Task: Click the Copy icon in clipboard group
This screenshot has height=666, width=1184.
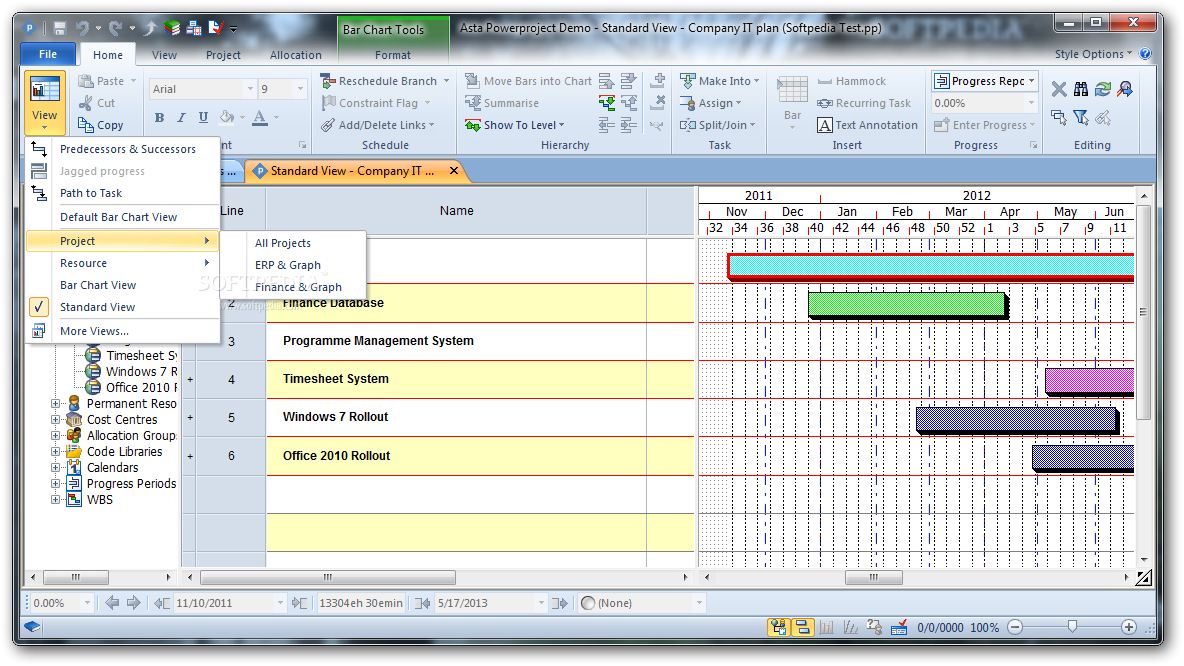Action: (x=86, y=125)
